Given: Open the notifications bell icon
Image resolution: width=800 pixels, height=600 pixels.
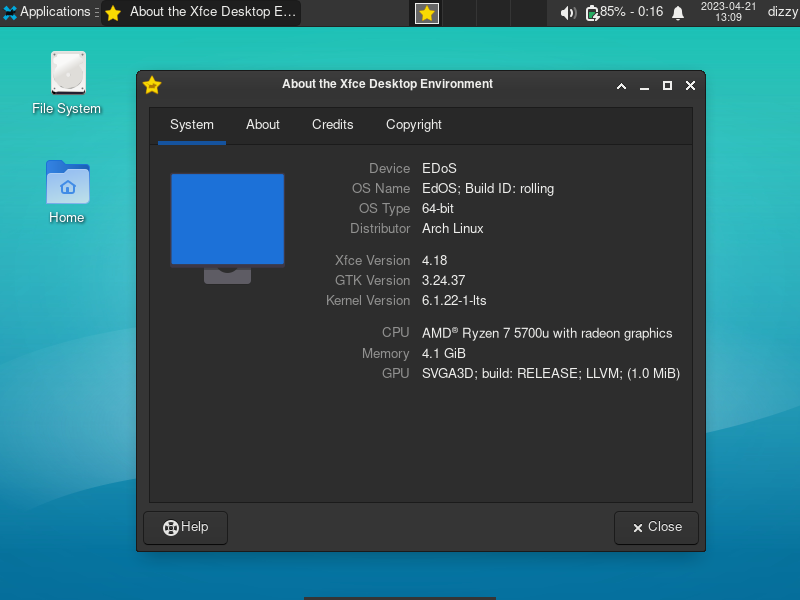Looking at the screenshot, I should point(678,13).
